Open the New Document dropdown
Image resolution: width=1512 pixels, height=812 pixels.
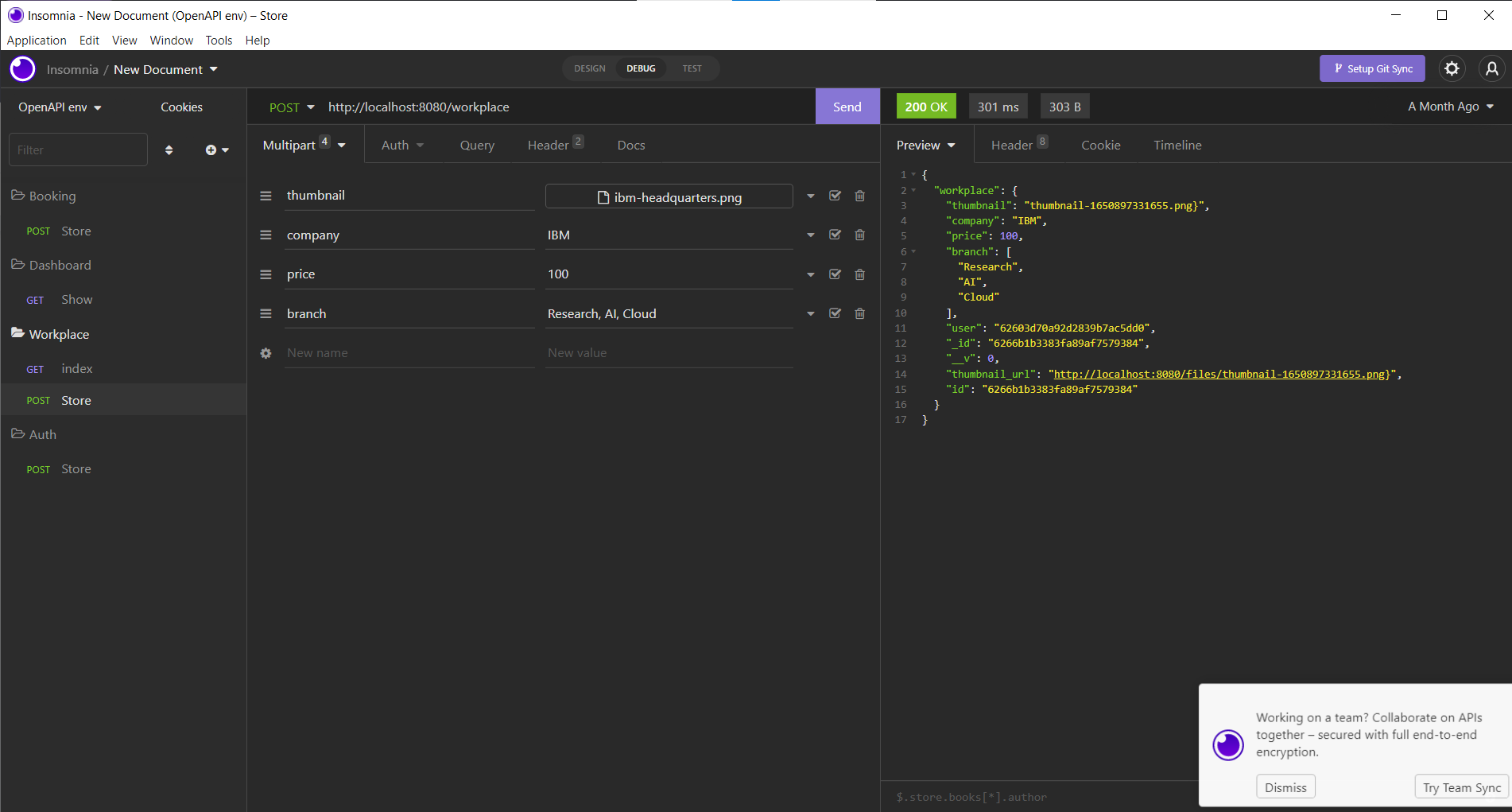165,69
